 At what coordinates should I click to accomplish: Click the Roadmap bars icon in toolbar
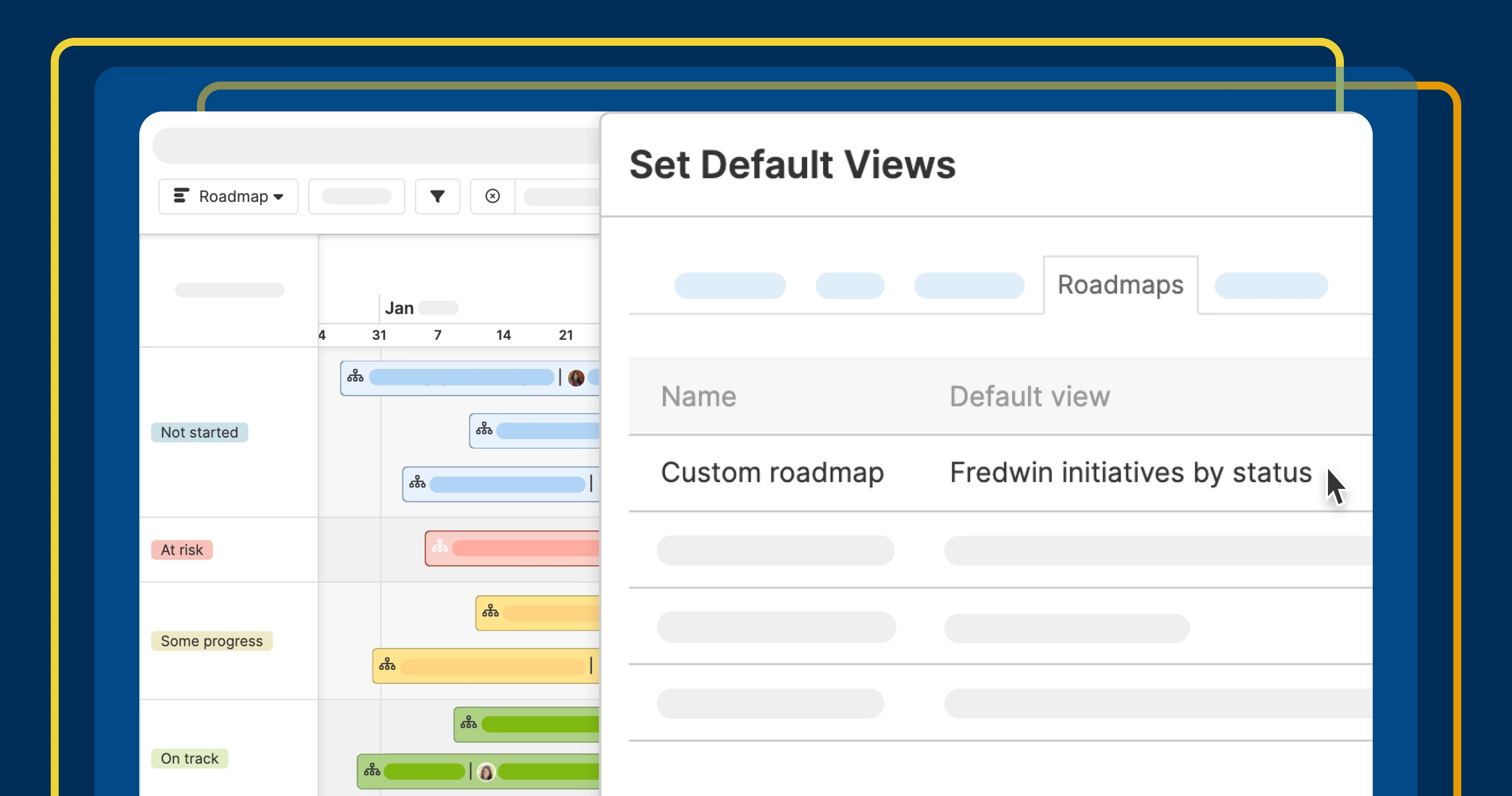click(x=181, y=196)
